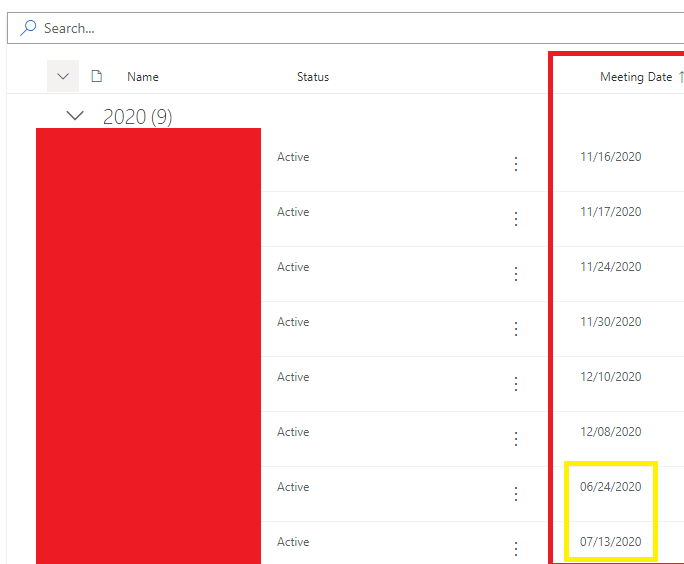Sort by the Status column header
684x564 pixels.
(x=313, y=77)
